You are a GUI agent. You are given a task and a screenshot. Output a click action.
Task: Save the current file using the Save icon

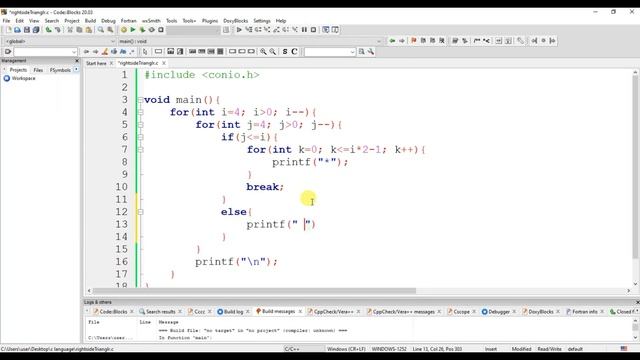point(27,30)
